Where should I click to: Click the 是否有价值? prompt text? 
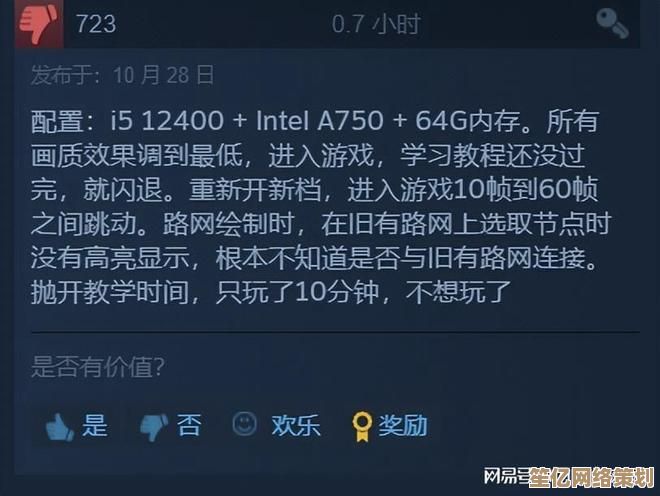97,367
